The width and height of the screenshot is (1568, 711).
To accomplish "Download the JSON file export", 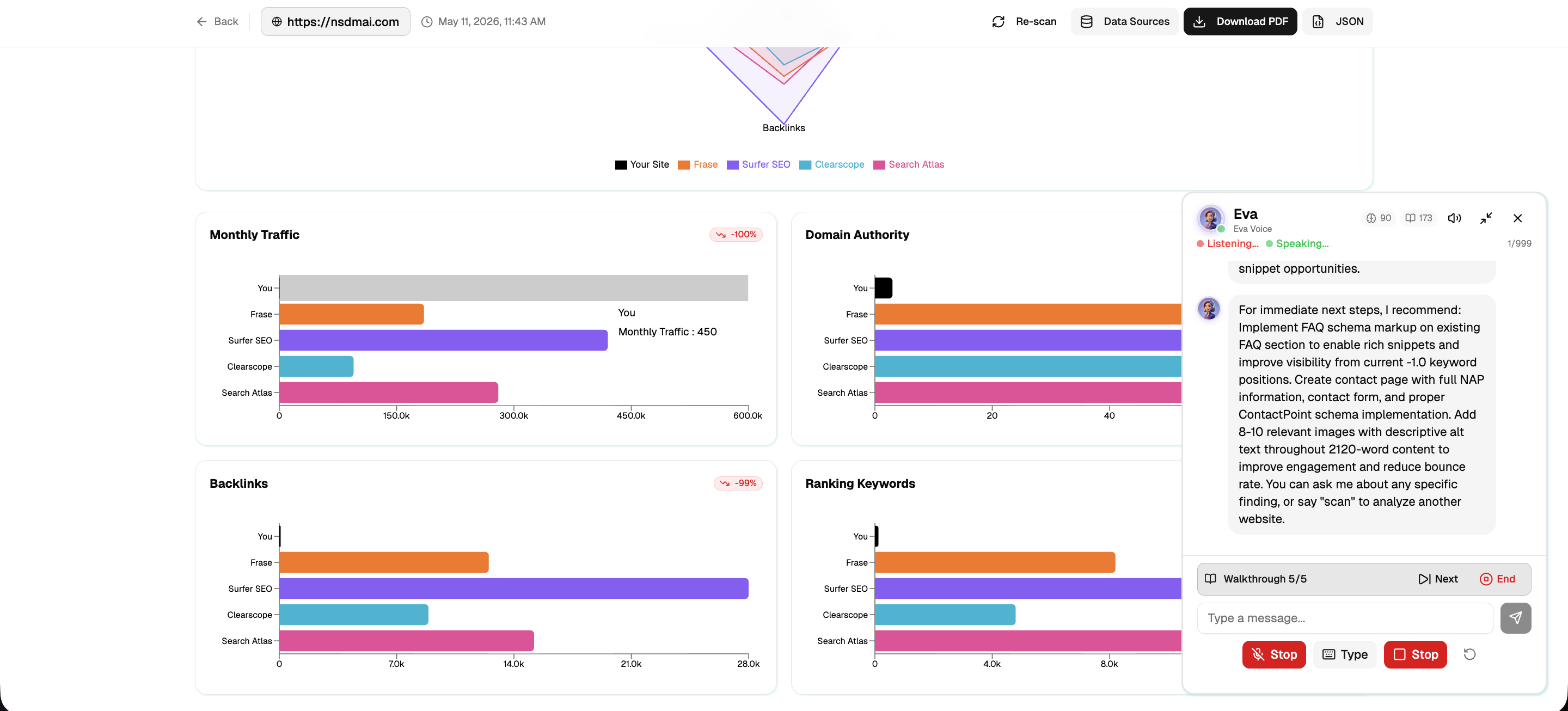I will coord(1337,21).
